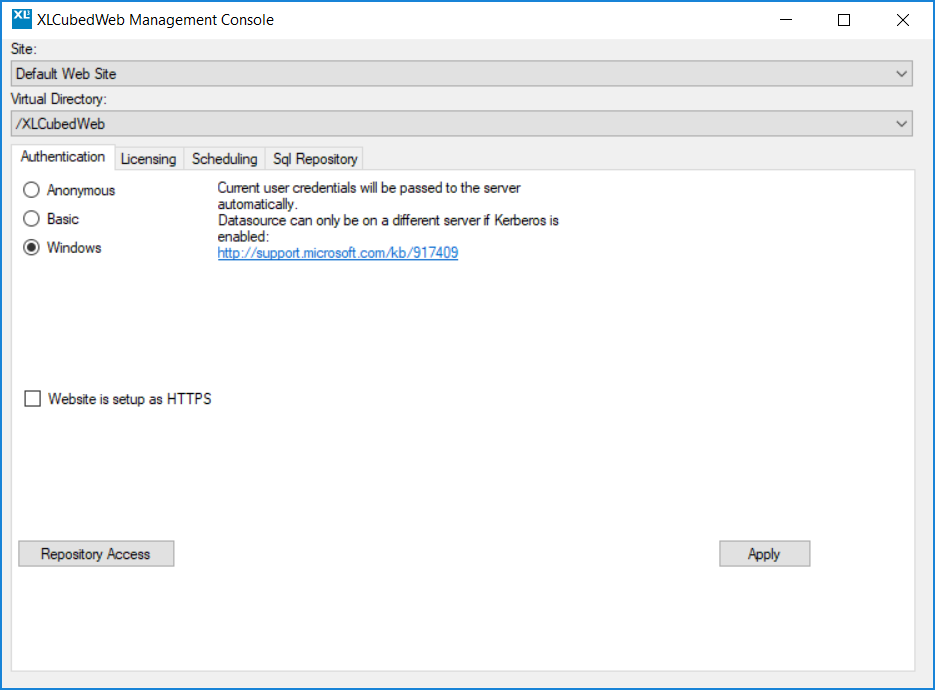Switch to the Licensing tab
935x690 pixels.
pos(148,159)
